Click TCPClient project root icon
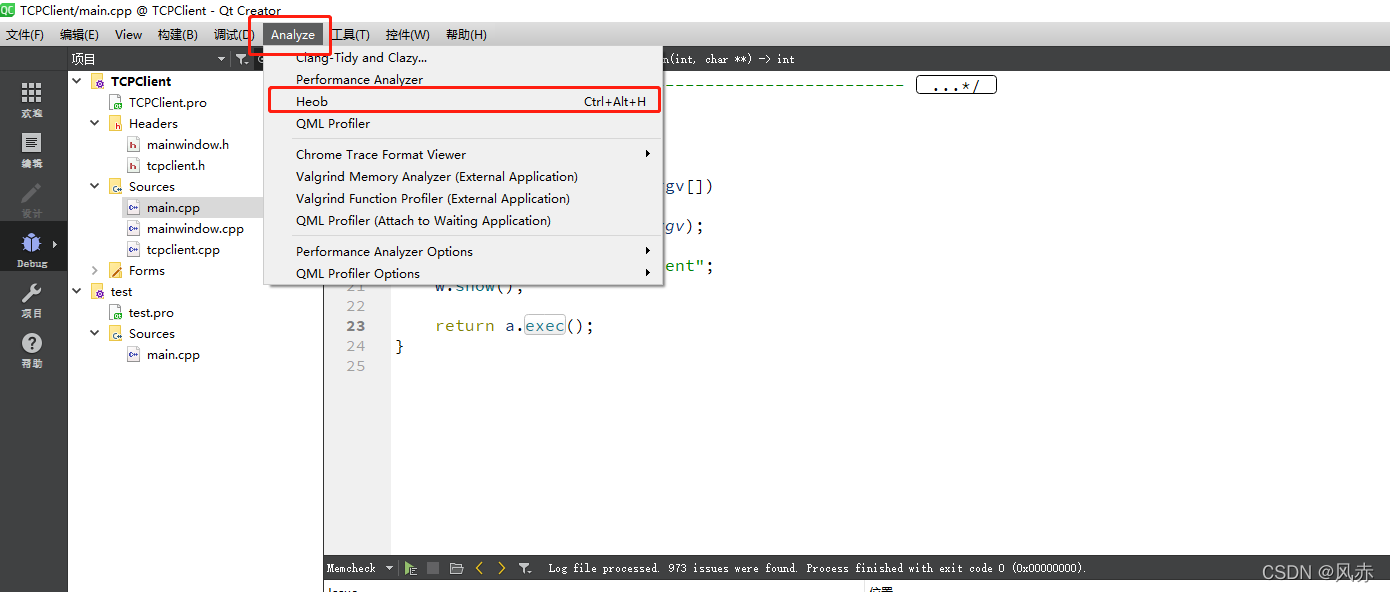The width and height of the screenshot is (1390, 592). 98,82
